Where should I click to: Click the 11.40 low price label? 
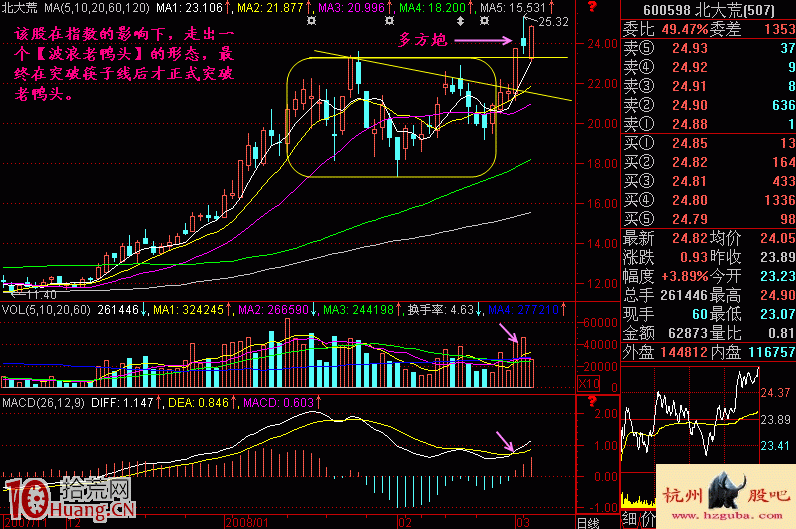point(42,294)
